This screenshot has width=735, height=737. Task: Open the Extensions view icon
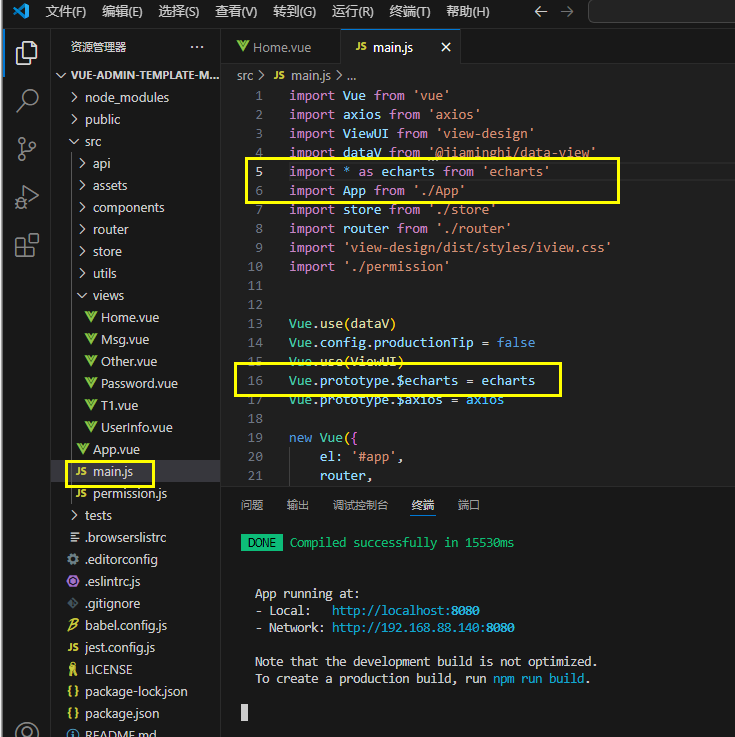pos(26,245)
